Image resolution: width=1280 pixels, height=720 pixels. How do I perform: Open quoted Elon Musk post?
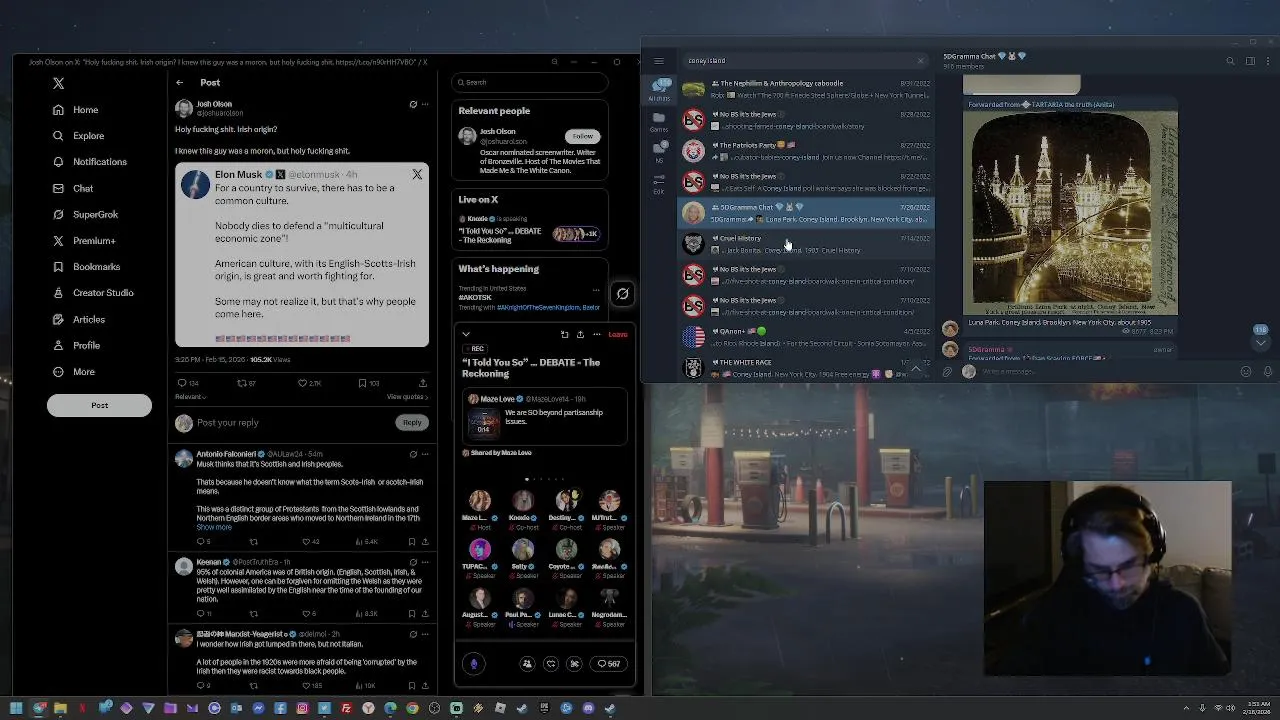tap(302, 255)
